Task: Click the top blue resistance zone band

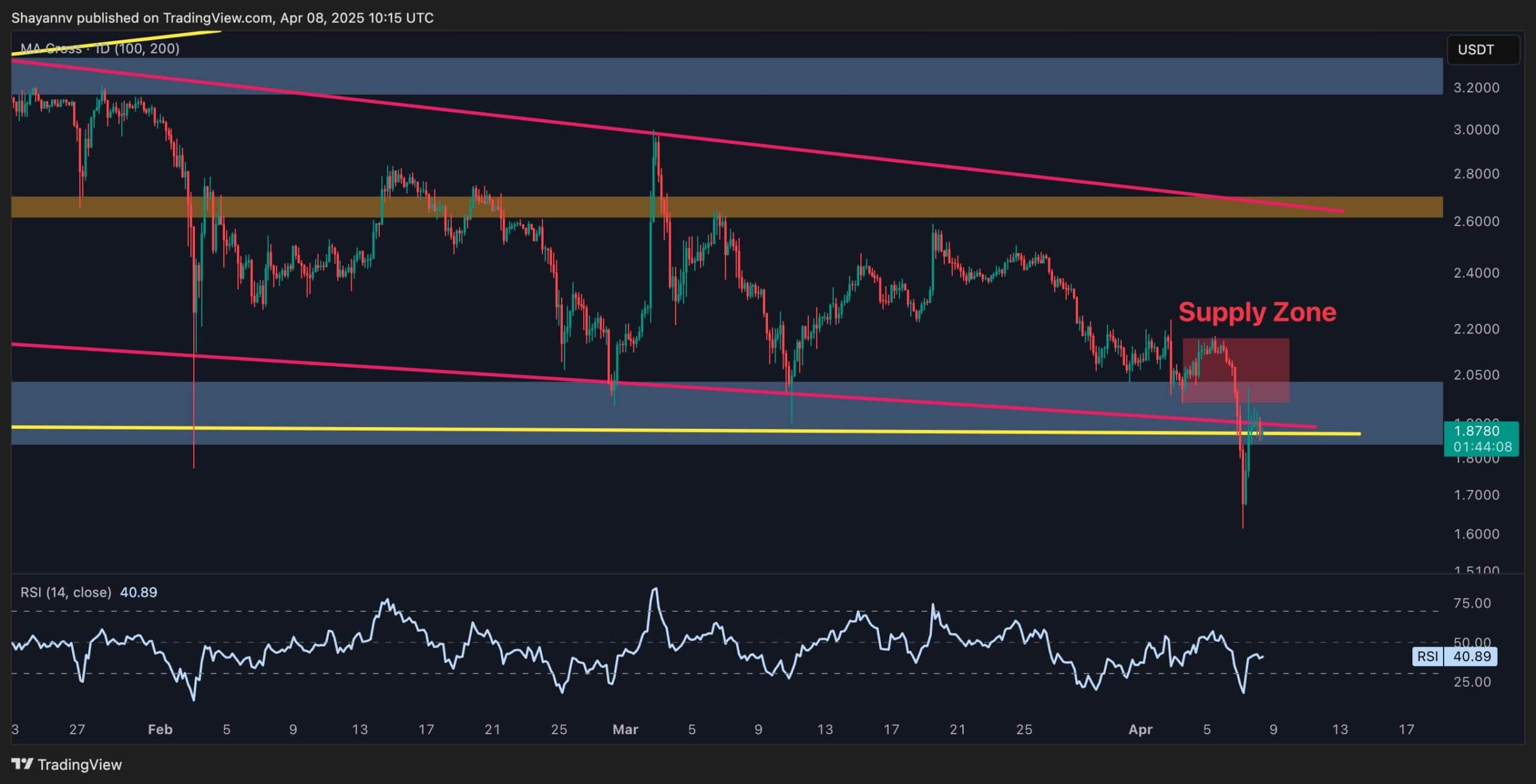Action: [x=900, y=76]
